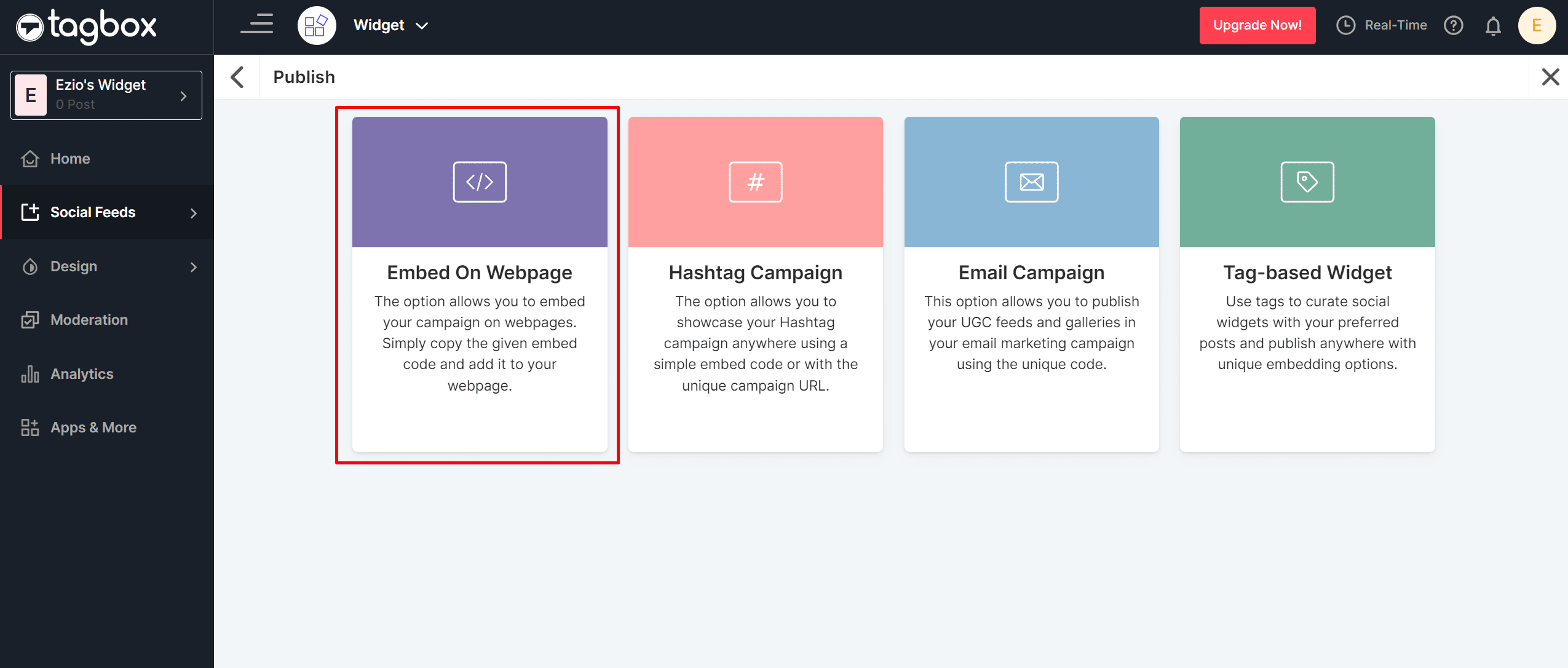The width and height of the screenshot is (1568, 668).
Task: Collapse sidebar with hamburger menu icon
Action: point(257,25)
